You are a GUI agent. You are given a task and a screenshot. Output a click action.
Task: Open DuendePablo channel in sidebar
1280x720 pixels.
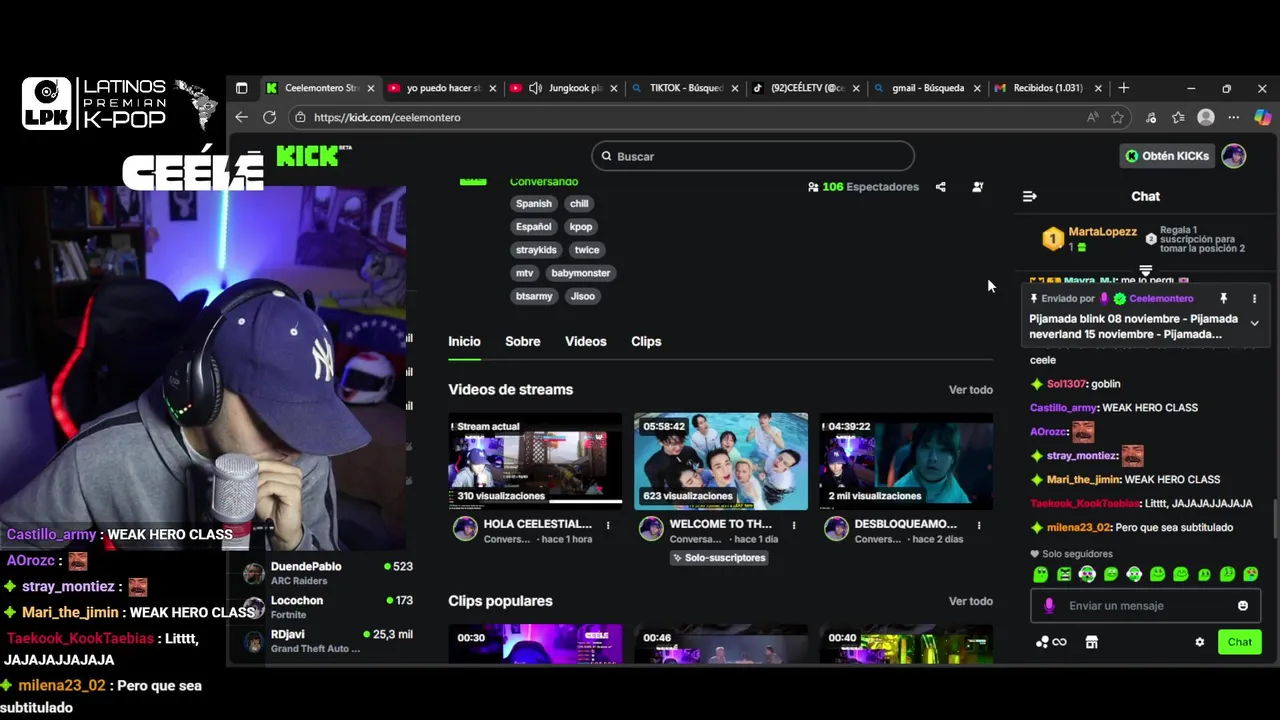click(x=328, y=573)
